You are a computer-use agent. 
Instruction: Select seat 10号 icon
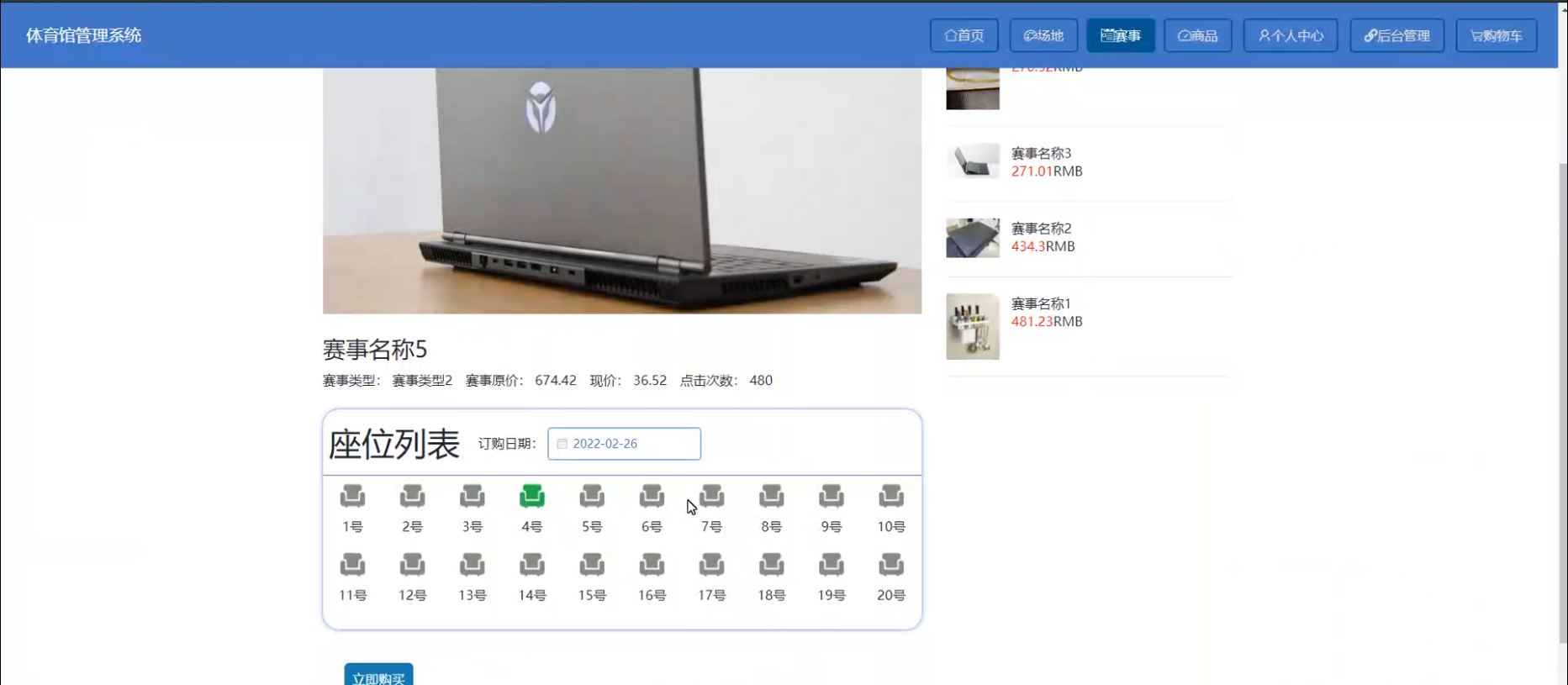(891, 496)
